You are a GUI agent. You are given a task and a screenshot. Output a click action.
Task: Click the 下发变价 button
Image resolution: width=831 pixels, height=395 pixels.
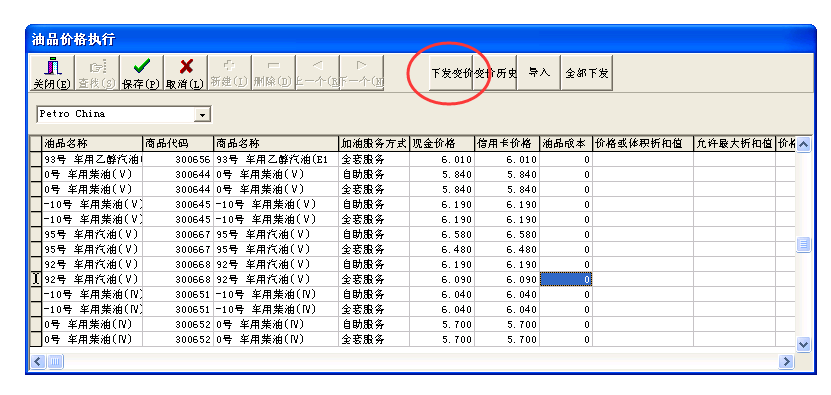click(x=450, y=73)
